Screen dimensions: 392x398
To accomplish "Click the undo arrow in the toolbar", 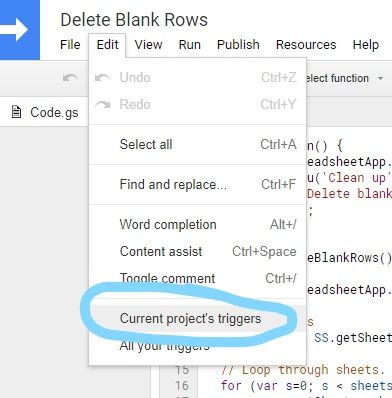I will point(70,78).
